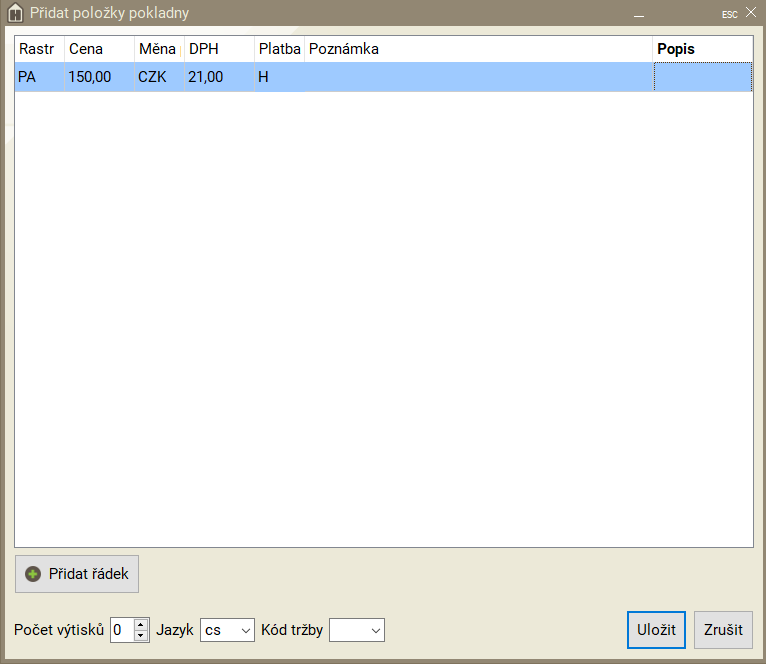Close the dialog with the ESC X button
766x664 pixels.
pos(750,13)
